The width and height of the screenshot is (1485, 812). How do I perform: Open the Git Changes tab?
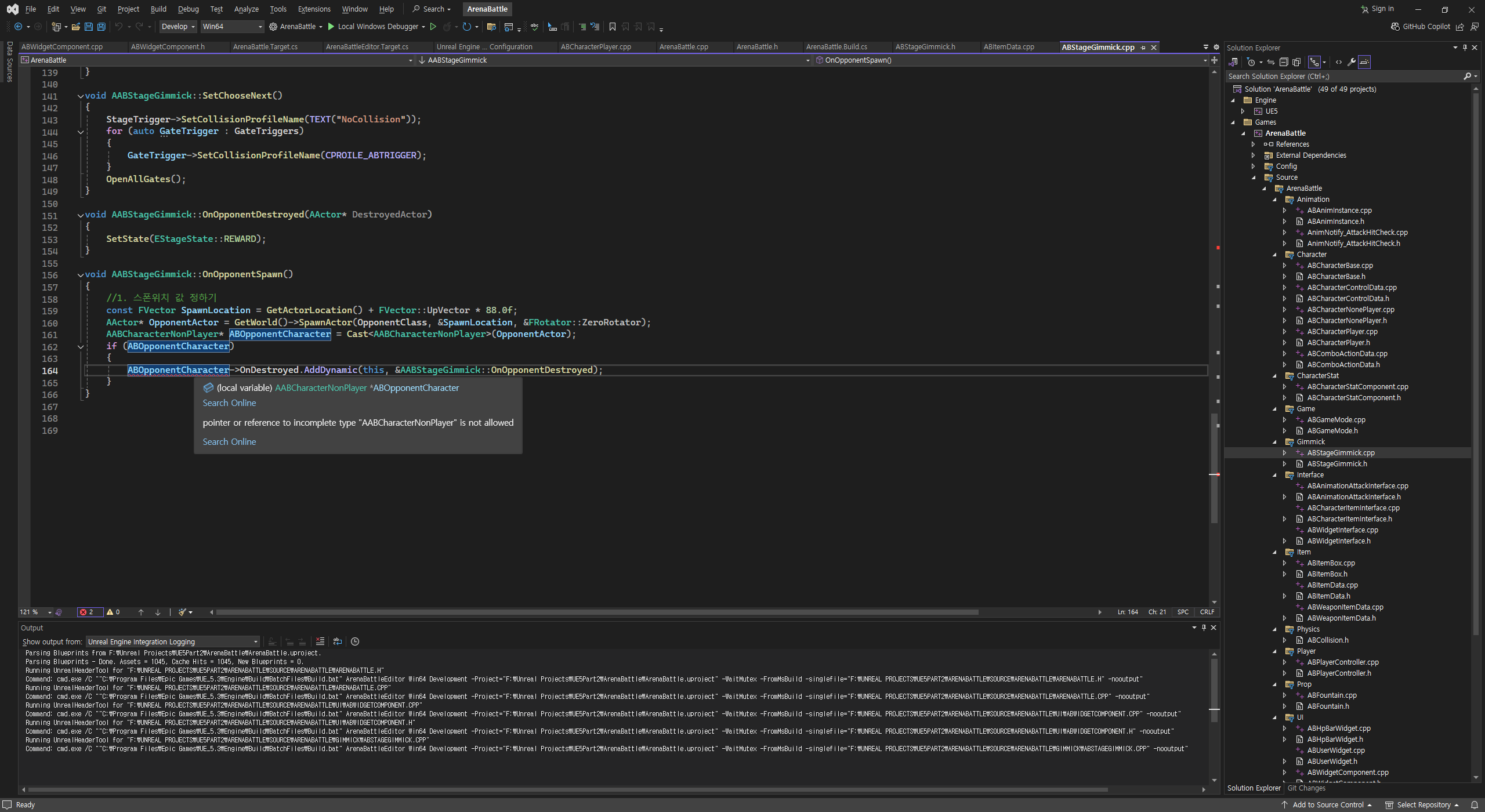(x=1306, y=788)
